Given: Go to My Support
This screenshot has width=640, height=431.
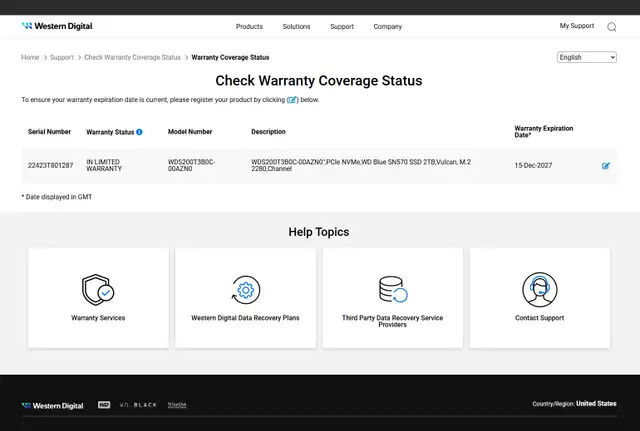Looking at the screenshot, I should pyautogui.click(x=577, y=26).
